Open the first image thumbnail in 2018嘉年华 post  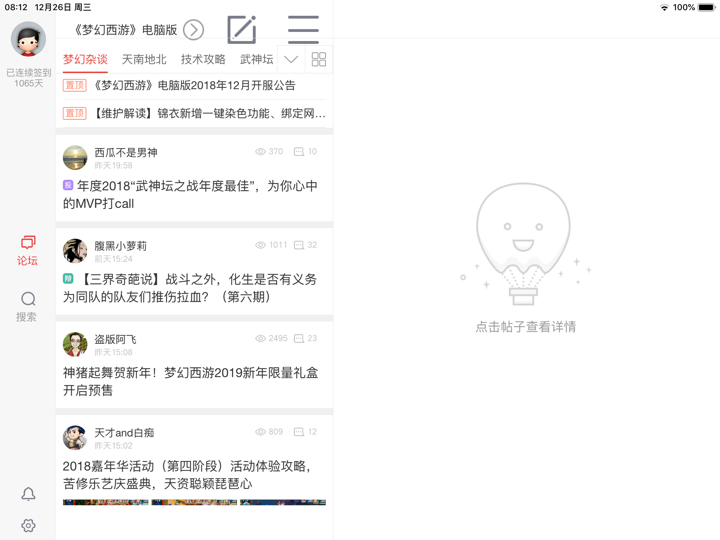click(106, 502)
